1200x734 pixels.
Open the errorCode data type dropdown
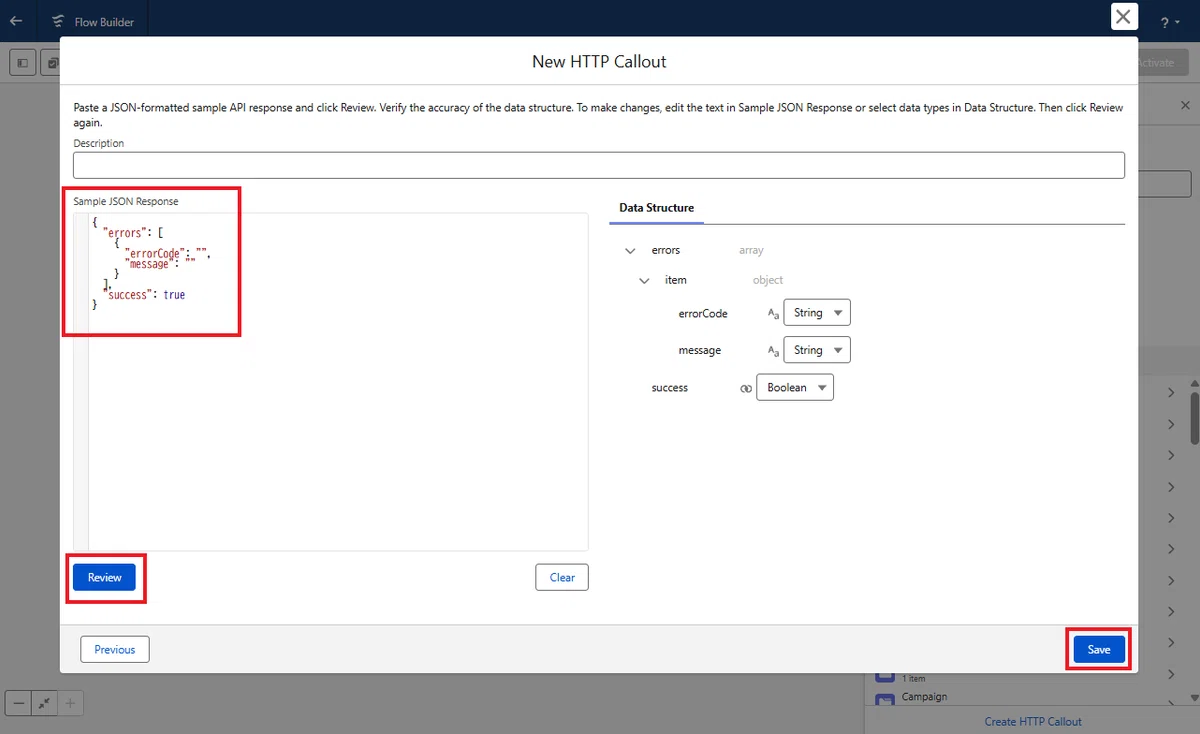(x=817, y=313)
